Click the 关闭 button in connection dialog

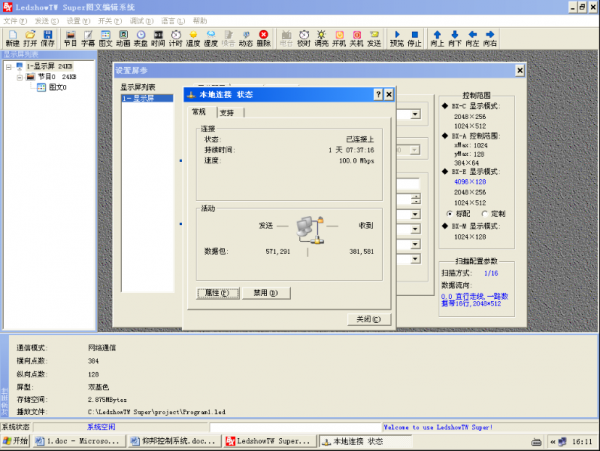pos(369,319)
